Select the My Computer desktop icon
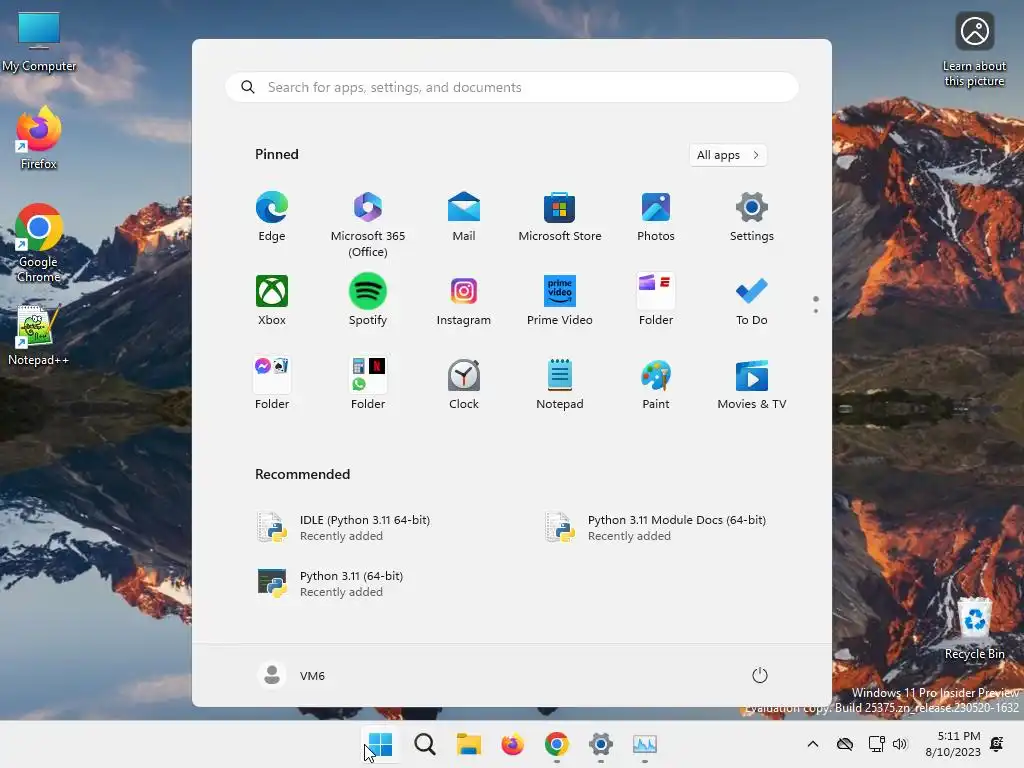Image resolution: width=1024 pixels, height=768 pixels. pyautogui.click(x=39, y=41)
